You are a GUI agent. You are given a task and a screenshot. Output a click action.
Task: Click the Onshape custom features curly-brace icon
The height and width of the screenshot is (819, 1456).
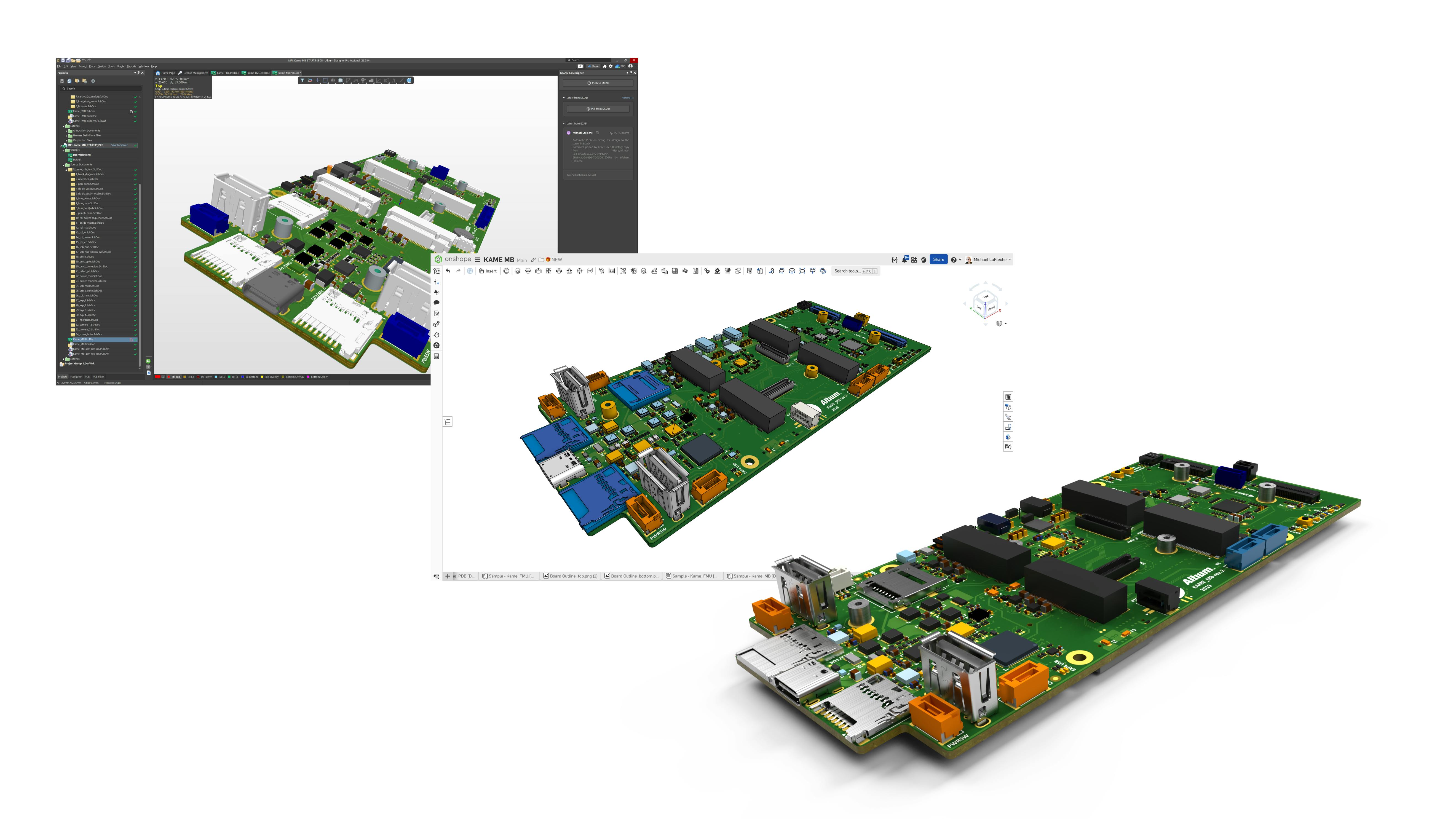(x=894, y=259)
